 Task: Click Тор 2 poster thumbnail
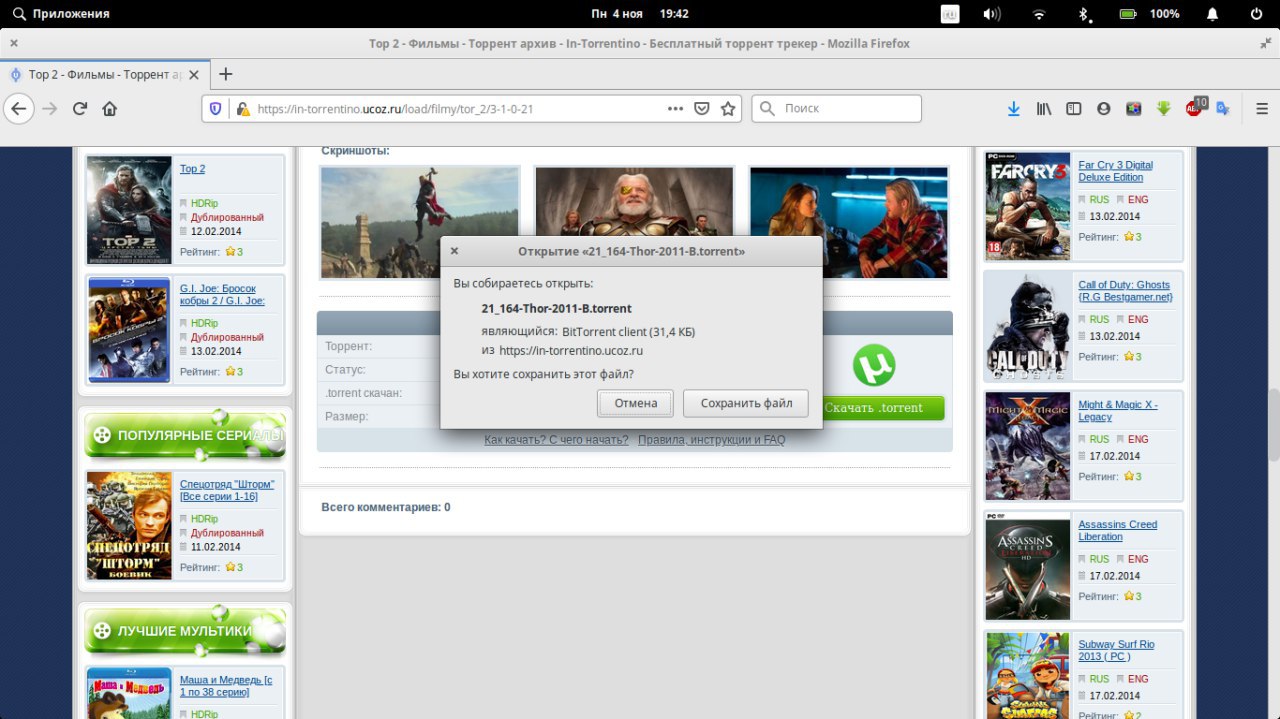click(x=130, y=209)
